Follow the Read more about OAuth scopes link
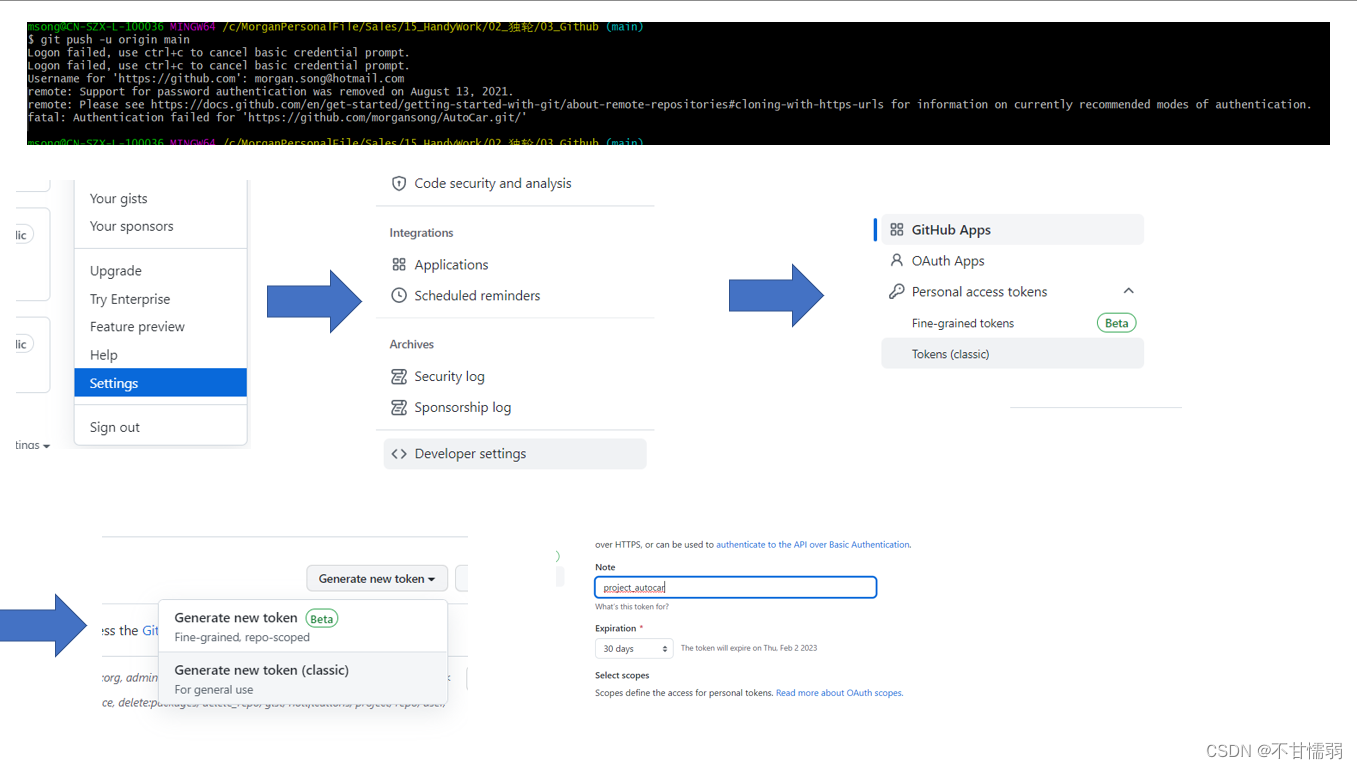The height and width of the screenshot is (769, 1357). click(839, 692)
